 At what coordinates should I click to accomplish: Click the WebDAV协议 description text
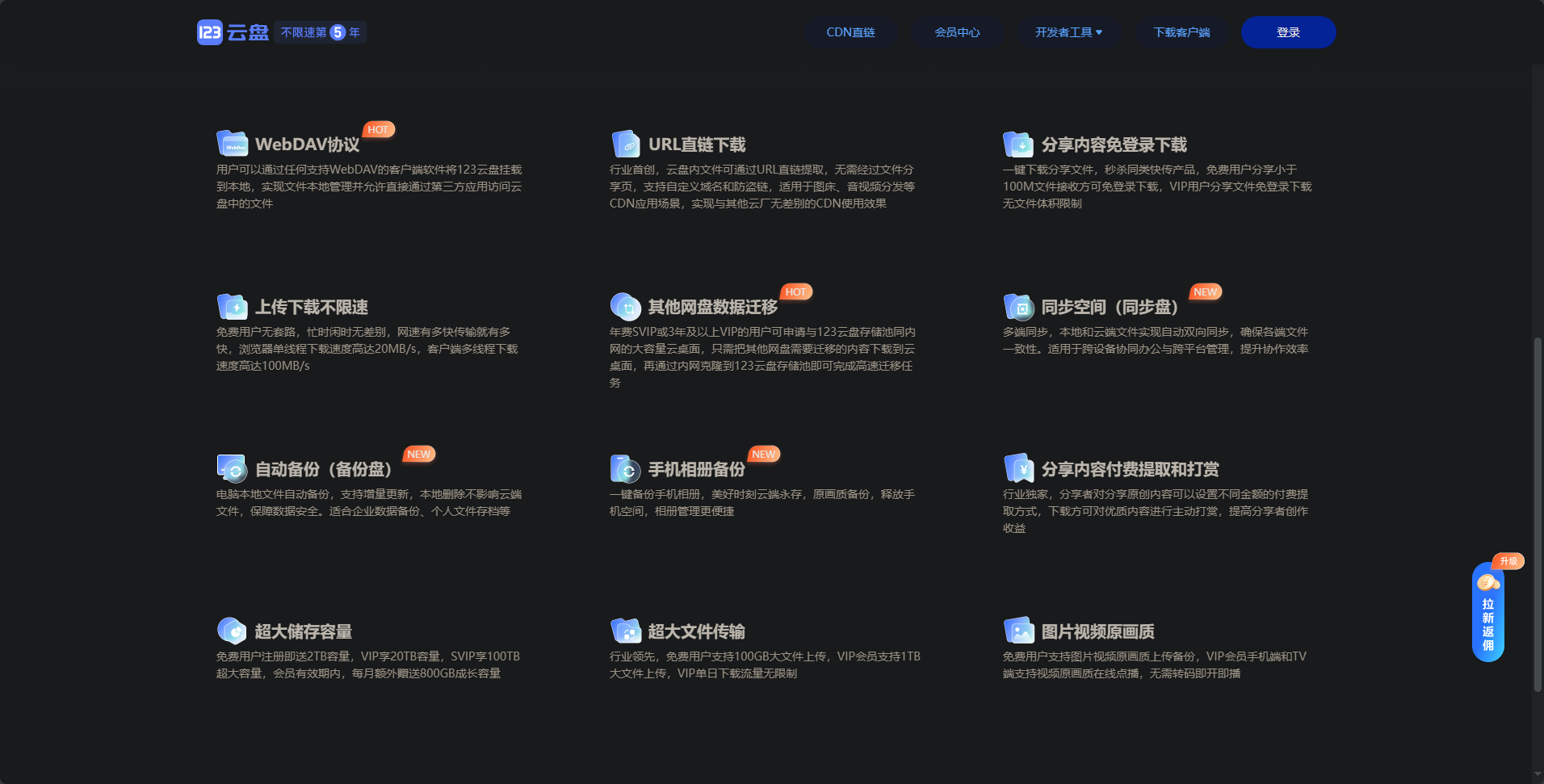(369, 187)
